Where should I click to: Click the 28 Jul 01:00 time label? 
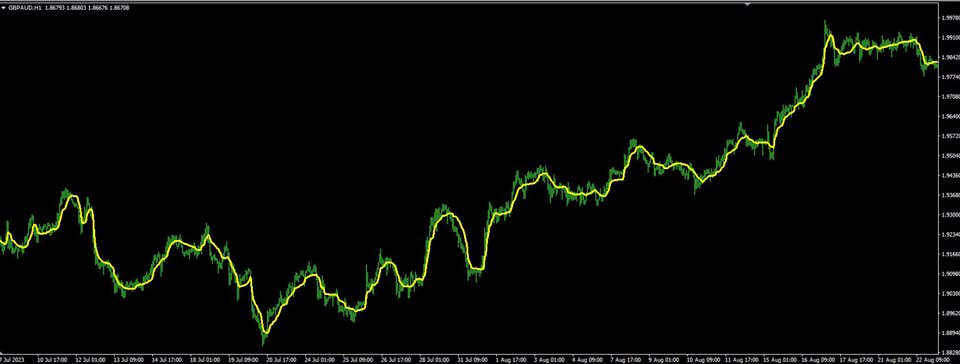pyautogui.click(x=435, y=360)
